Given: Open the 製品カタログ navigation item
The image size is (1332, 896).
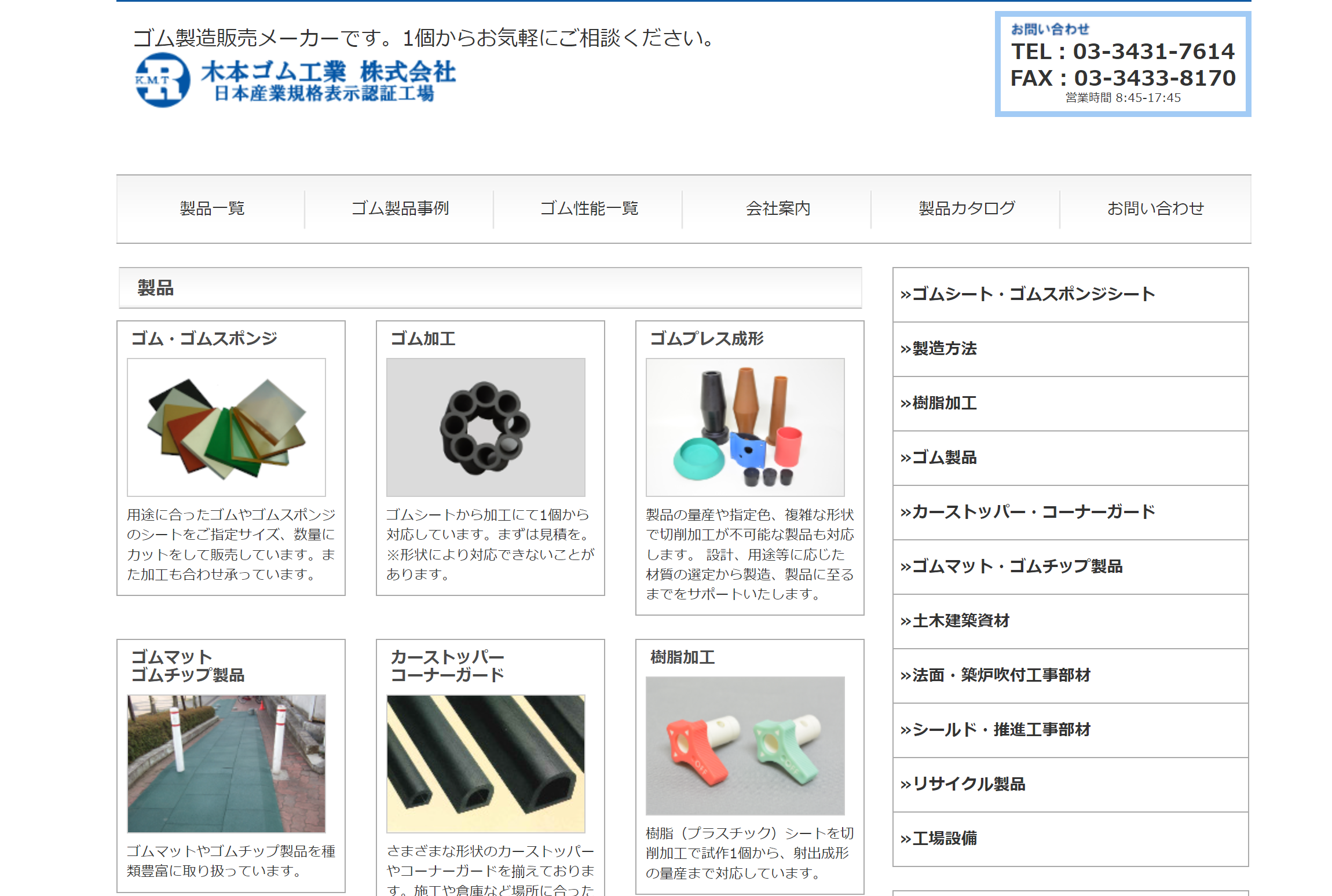Looking at the screenshot, I should pyautogui.click(x=967, y=209).
